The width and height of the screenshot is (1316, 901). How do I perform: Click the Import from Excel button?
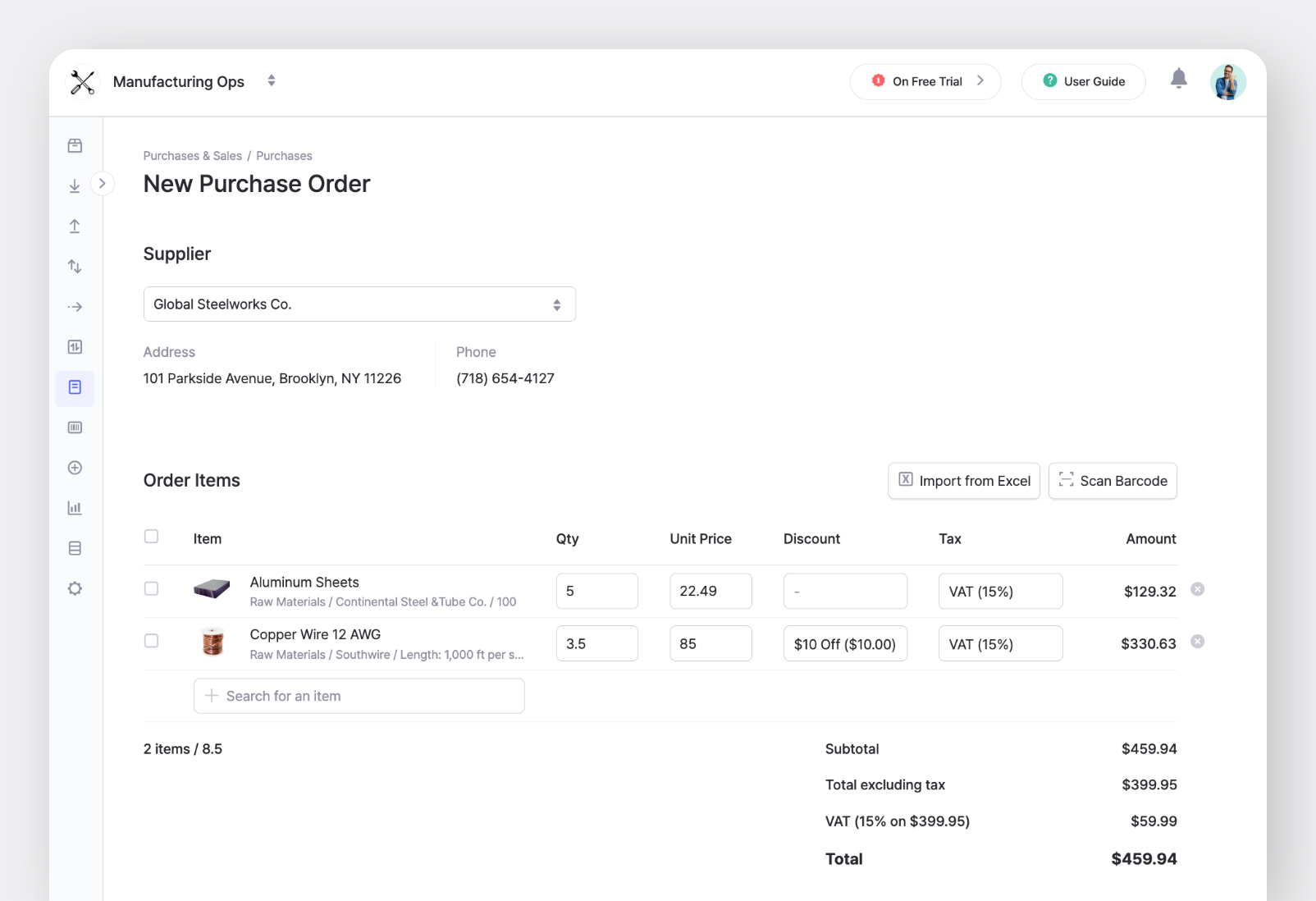pos(963,481)
